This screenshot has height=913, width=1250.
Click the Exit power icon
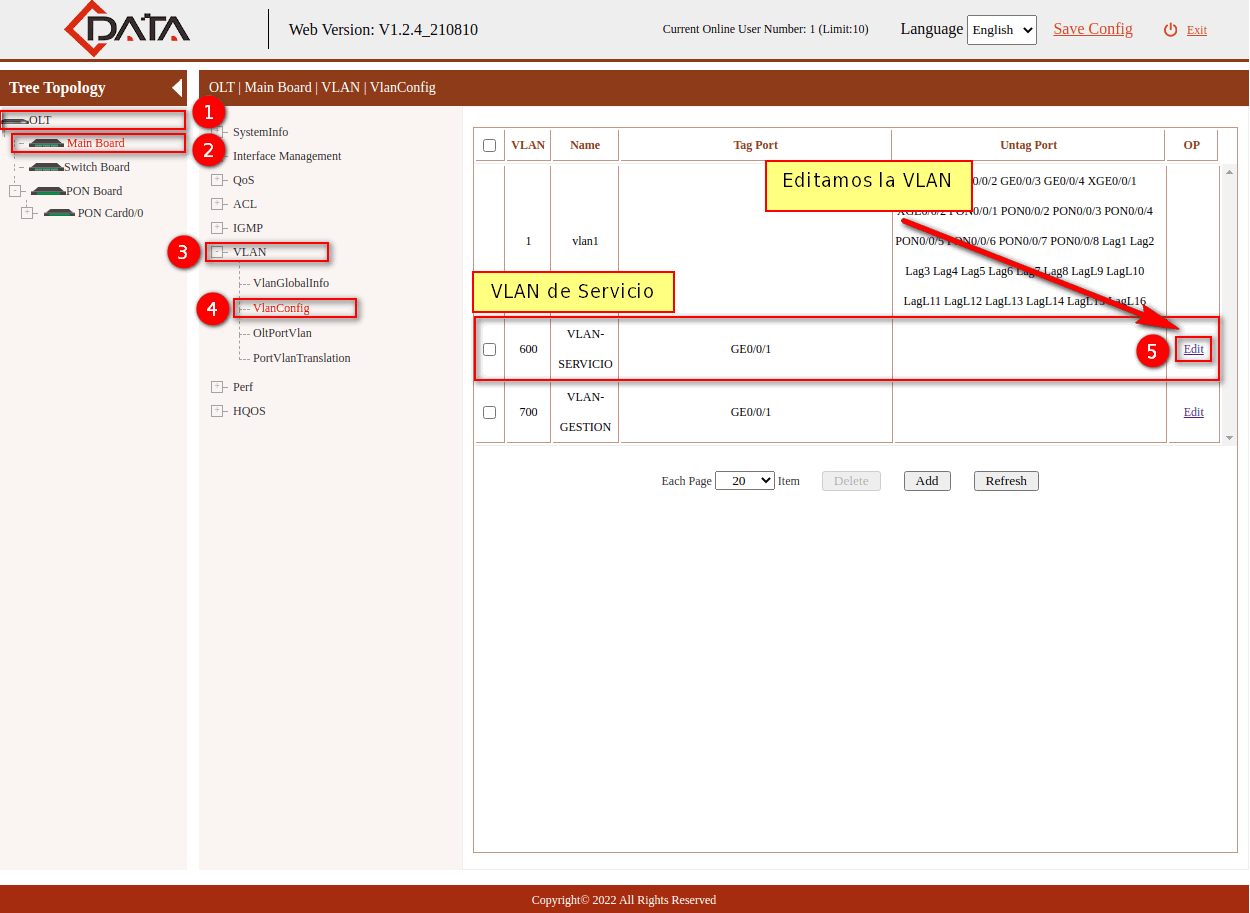(x=1170, y=30)
